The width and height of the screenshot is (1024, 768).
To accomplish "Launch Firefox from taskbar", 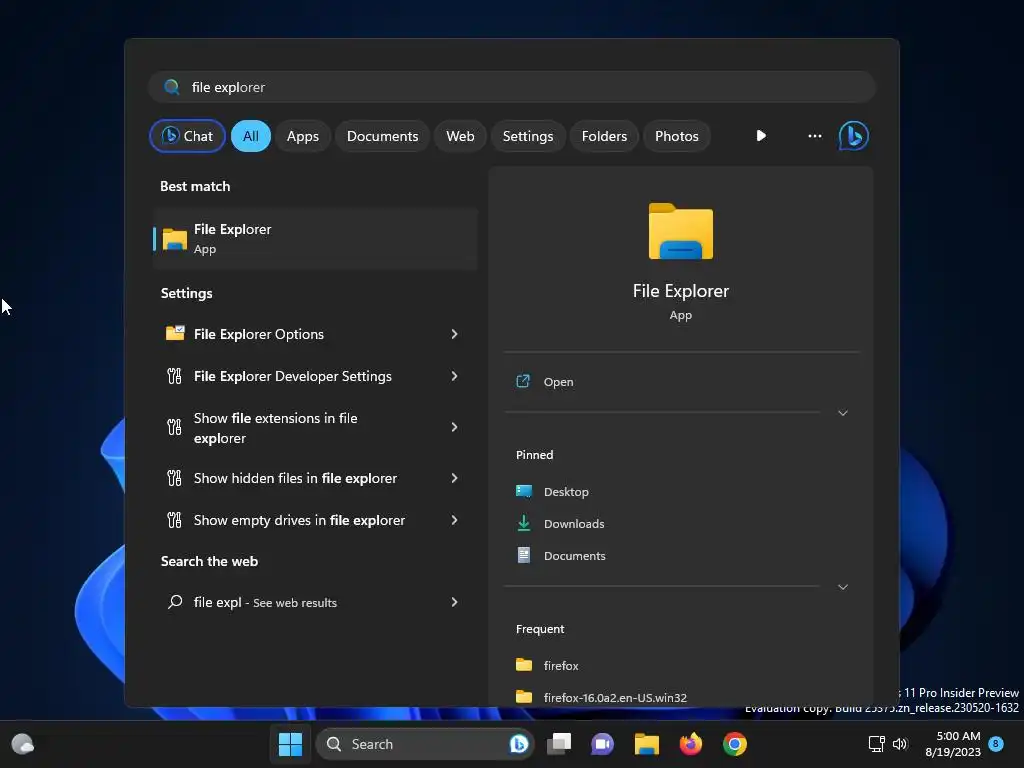I will coord(691,744).
